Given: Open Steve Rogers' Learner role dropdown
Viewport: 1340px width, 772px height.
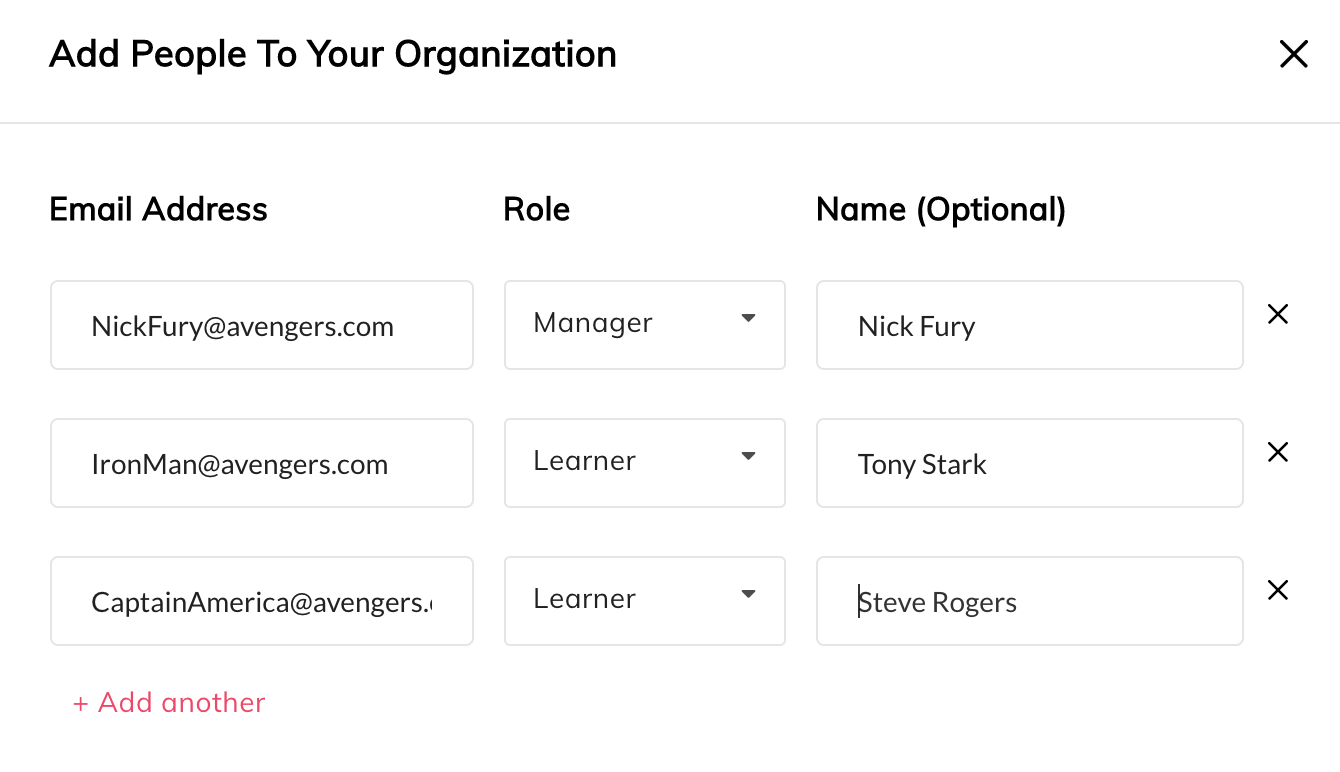Looking at the screenshot, I should 644,601.
